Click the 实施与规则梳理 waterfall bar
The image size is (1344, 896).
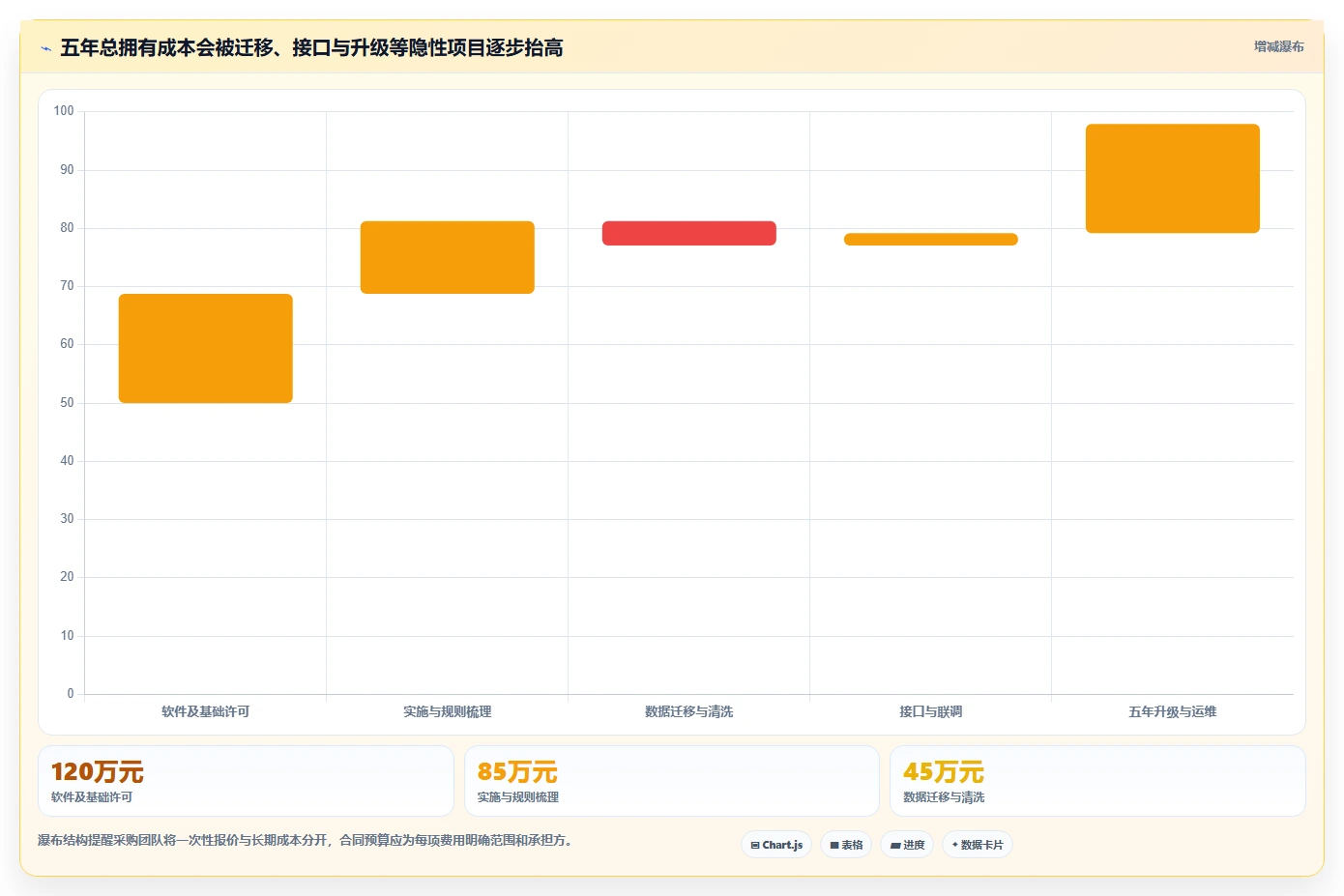pos(448,257)
